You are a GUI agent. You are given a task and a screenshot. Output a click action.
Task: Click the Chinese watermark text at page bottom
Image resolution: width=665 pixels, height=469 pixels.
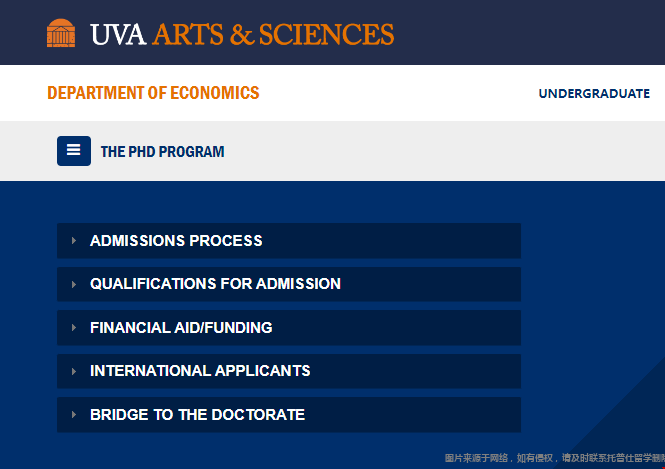[x=555, y=458]
